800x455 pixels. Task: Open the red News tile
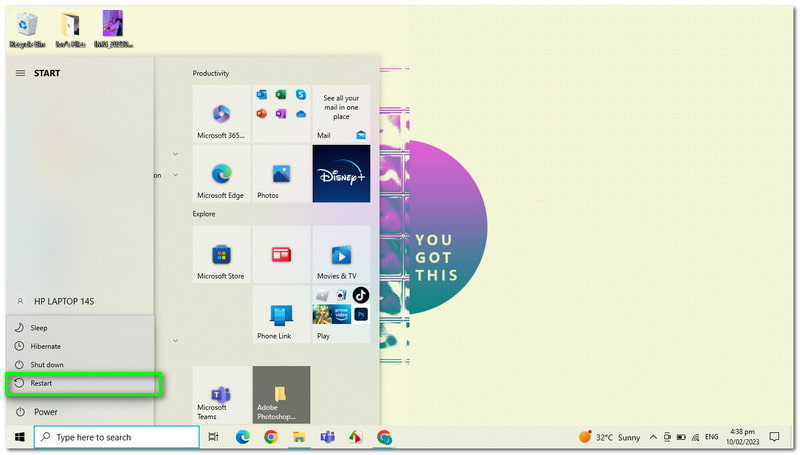281,254
